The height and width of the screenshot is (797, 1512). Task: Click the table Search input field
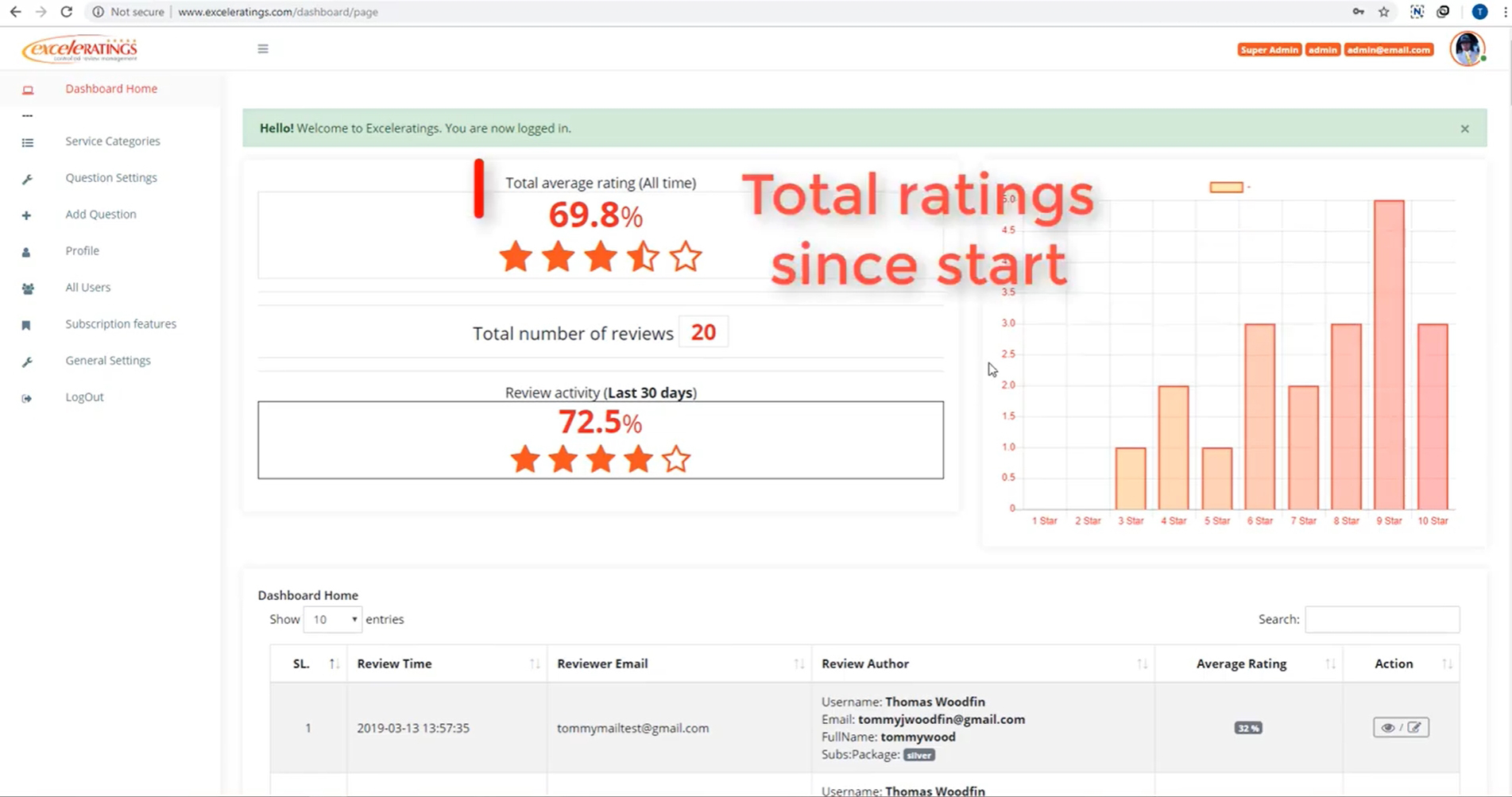tap(1382, 619)
